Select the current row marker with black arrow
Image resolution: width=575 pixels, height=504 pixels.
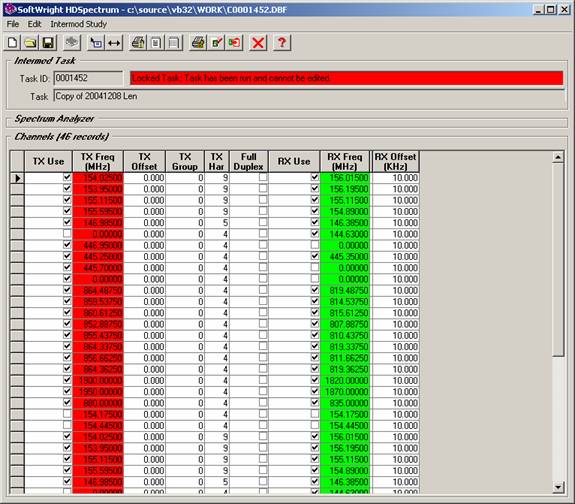[17, 178]
